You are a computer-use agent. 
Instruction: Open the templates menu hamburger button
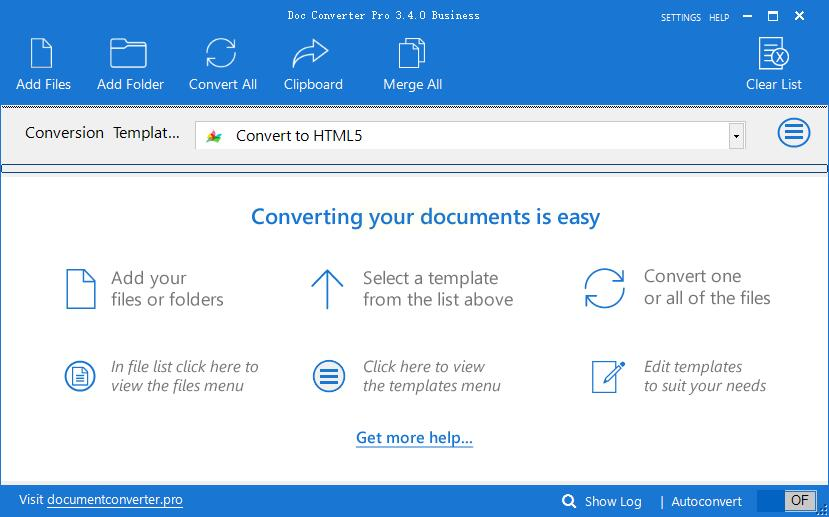click(x=794, y=132)
